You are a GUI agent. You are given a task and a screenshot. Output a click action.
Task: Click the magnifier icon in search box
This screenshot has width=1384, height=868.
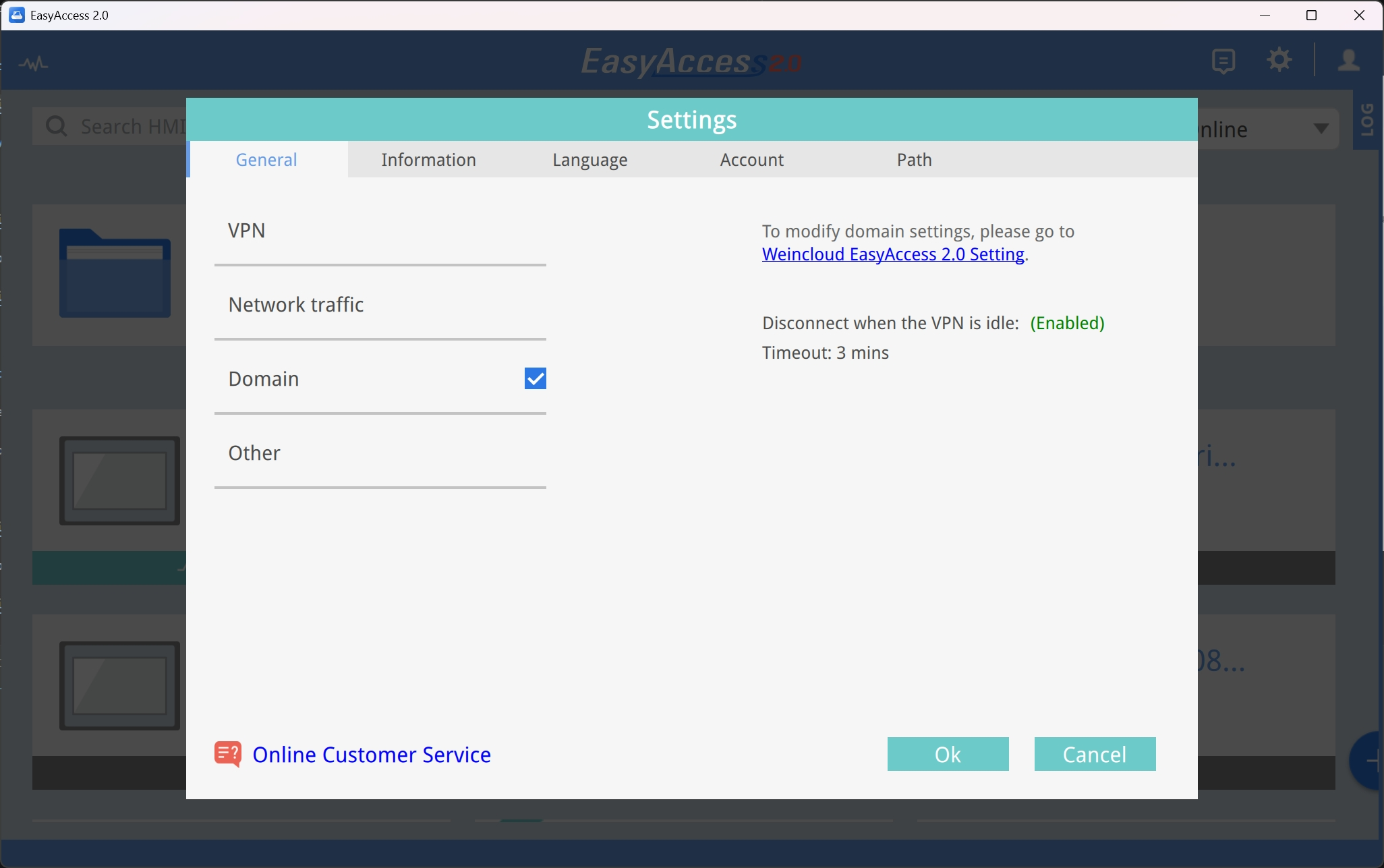click(57, 126)
